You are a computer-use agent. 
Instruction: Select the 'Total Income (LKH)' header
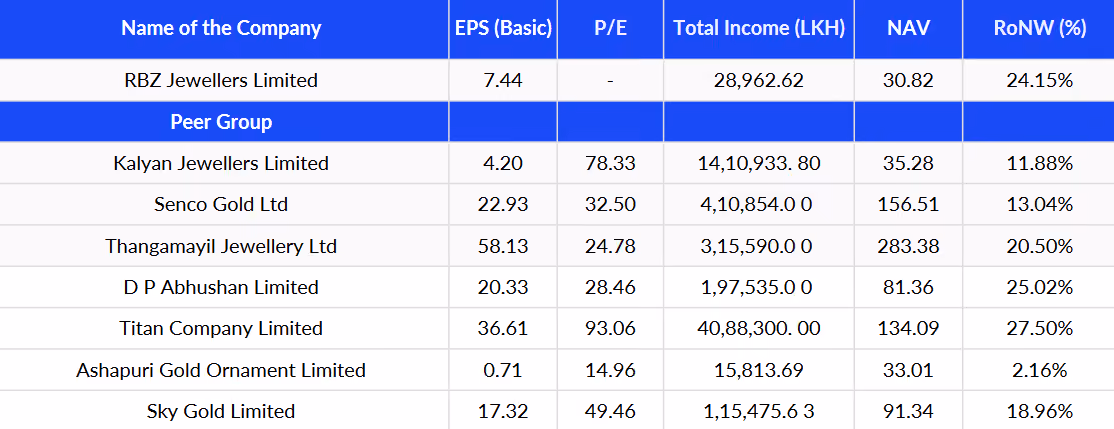point(759,28)
